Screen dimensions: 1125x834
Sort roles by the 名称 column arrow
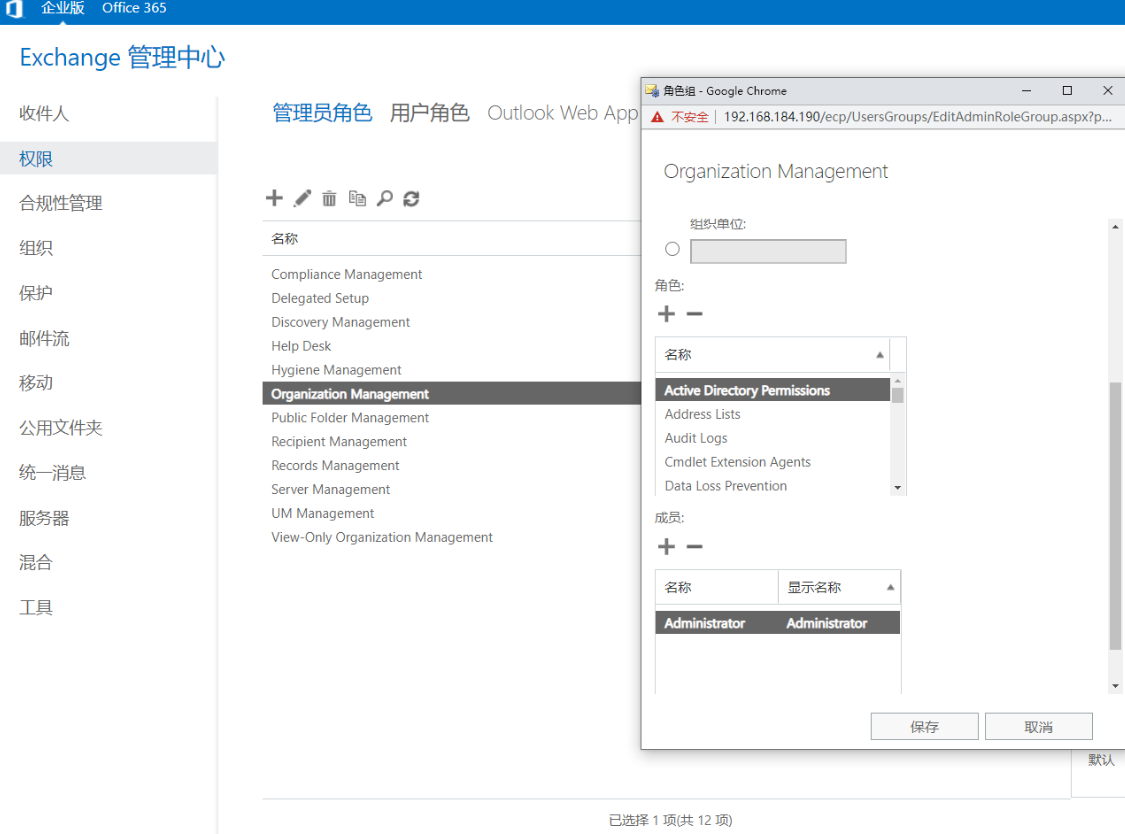pyautogui.click(x=880, y=355)
